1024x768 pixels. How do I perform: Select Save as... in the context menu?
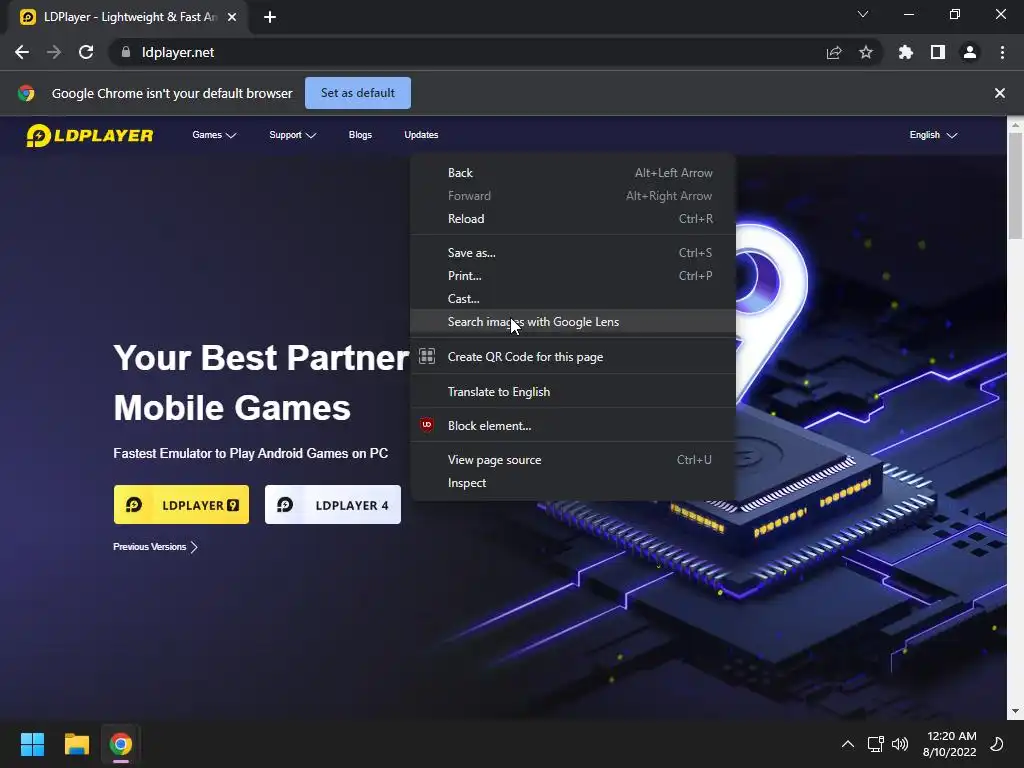click(x=573, y=253)
